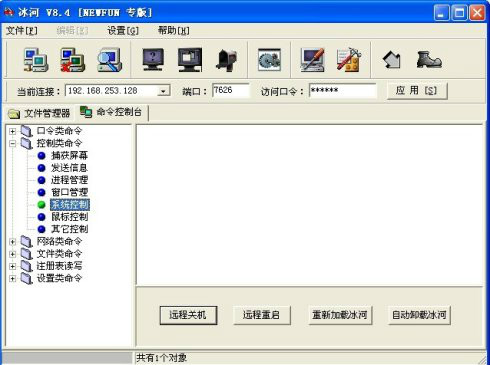Click the delete host icon with red X

[72, 60]
